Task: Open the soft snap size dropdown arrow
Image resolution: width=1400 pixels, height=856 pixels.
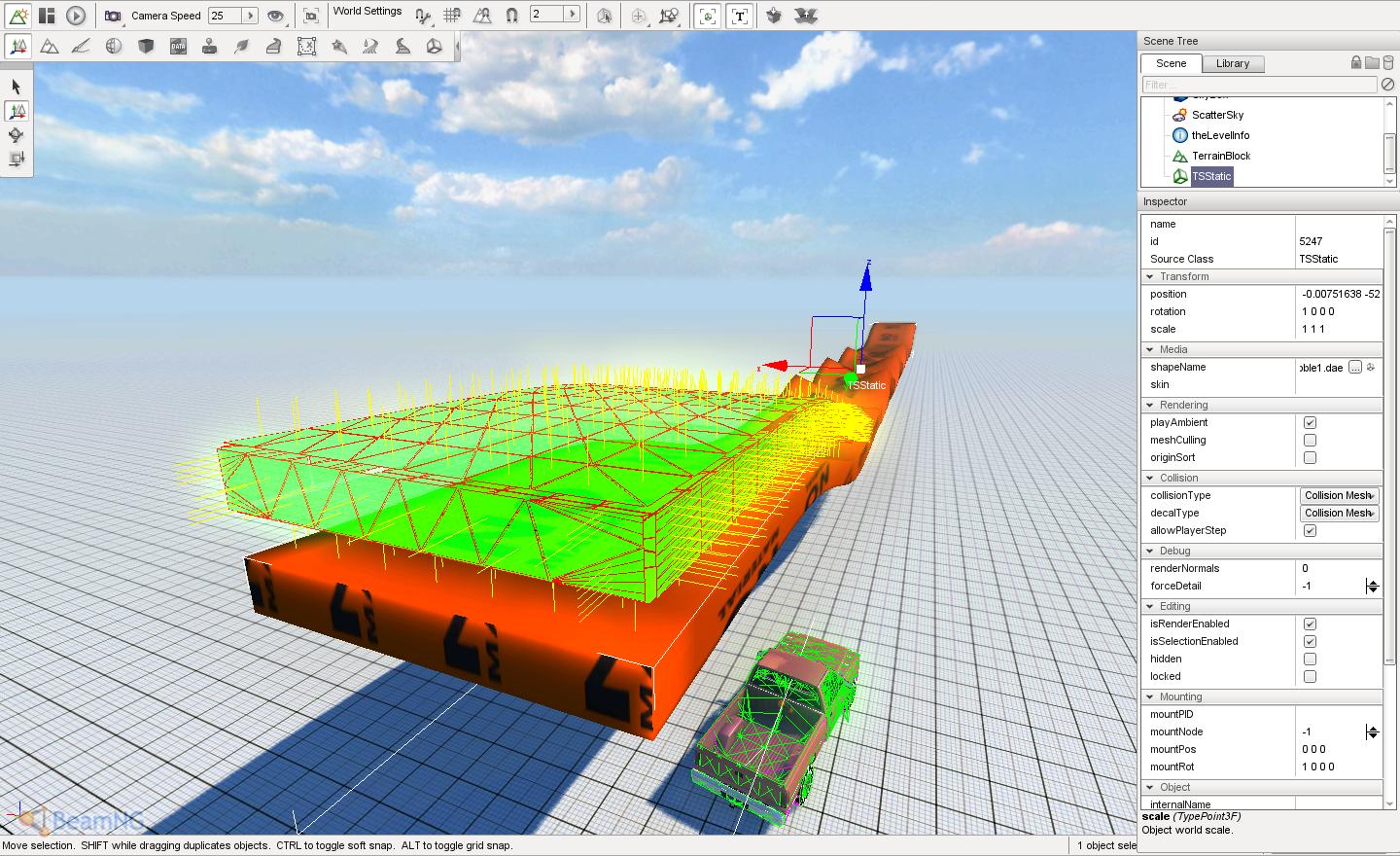Action: 573,15
